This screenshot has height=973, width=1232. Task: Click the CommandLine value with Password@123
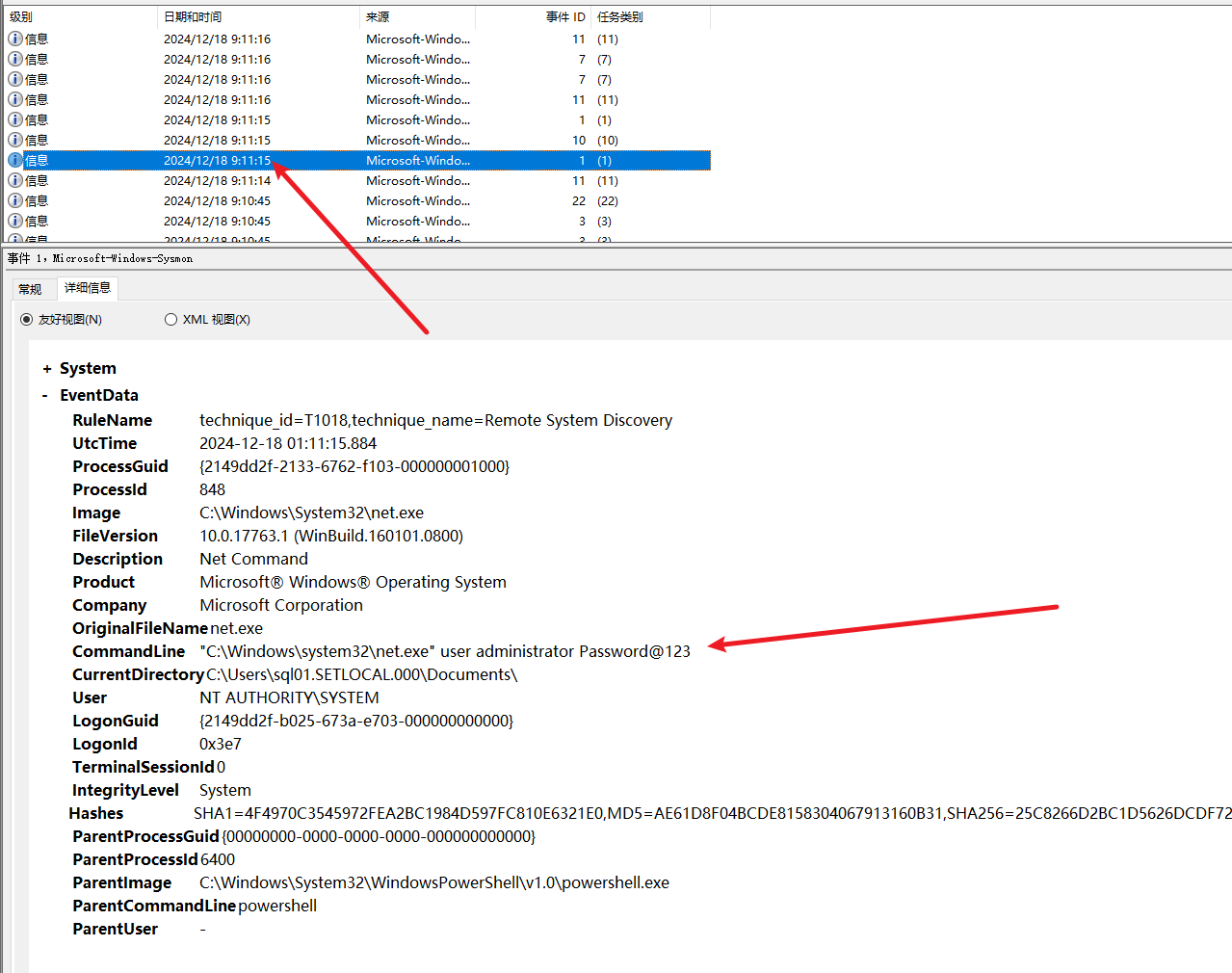coord(445,651)
